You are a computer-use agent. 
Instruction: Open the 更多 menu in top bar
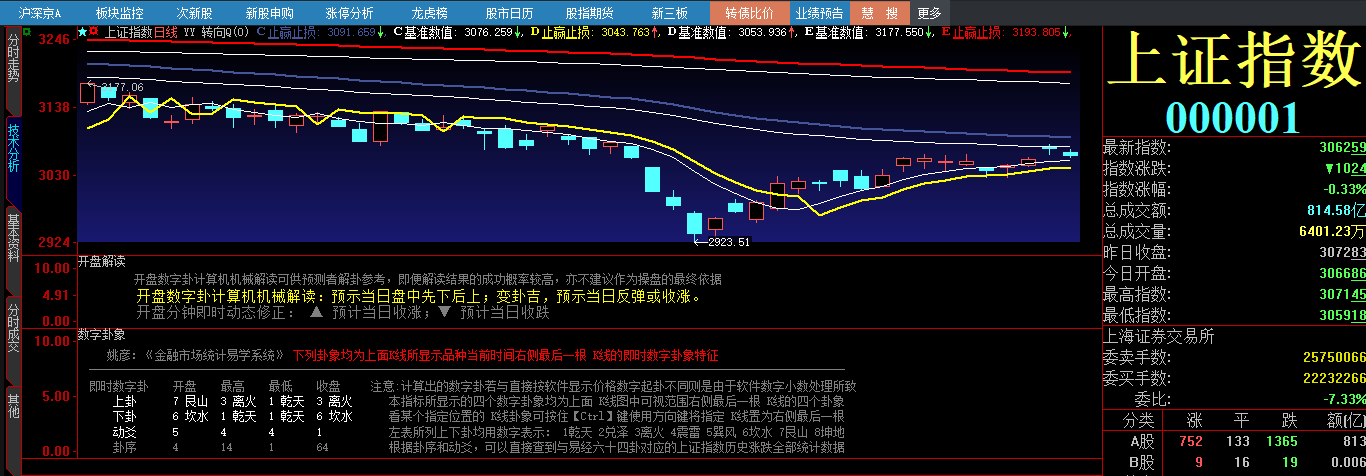tap(929, 13)
